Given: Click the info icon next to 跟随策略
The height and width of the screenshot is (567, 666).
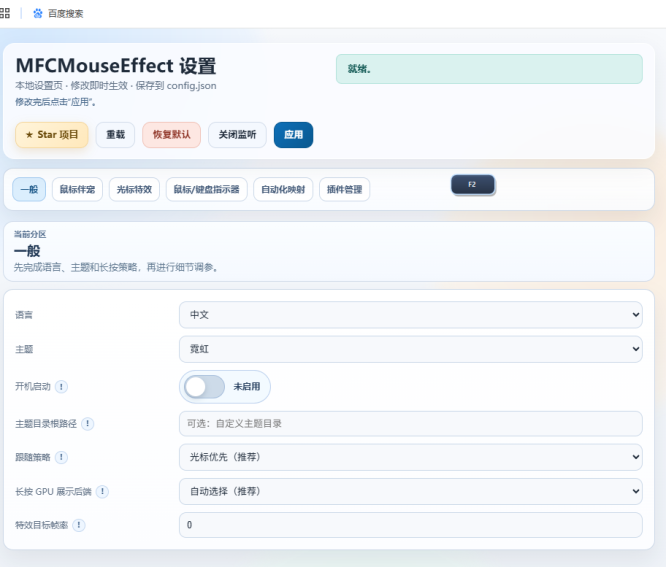Looking at the screenshot, I should 61,457.
